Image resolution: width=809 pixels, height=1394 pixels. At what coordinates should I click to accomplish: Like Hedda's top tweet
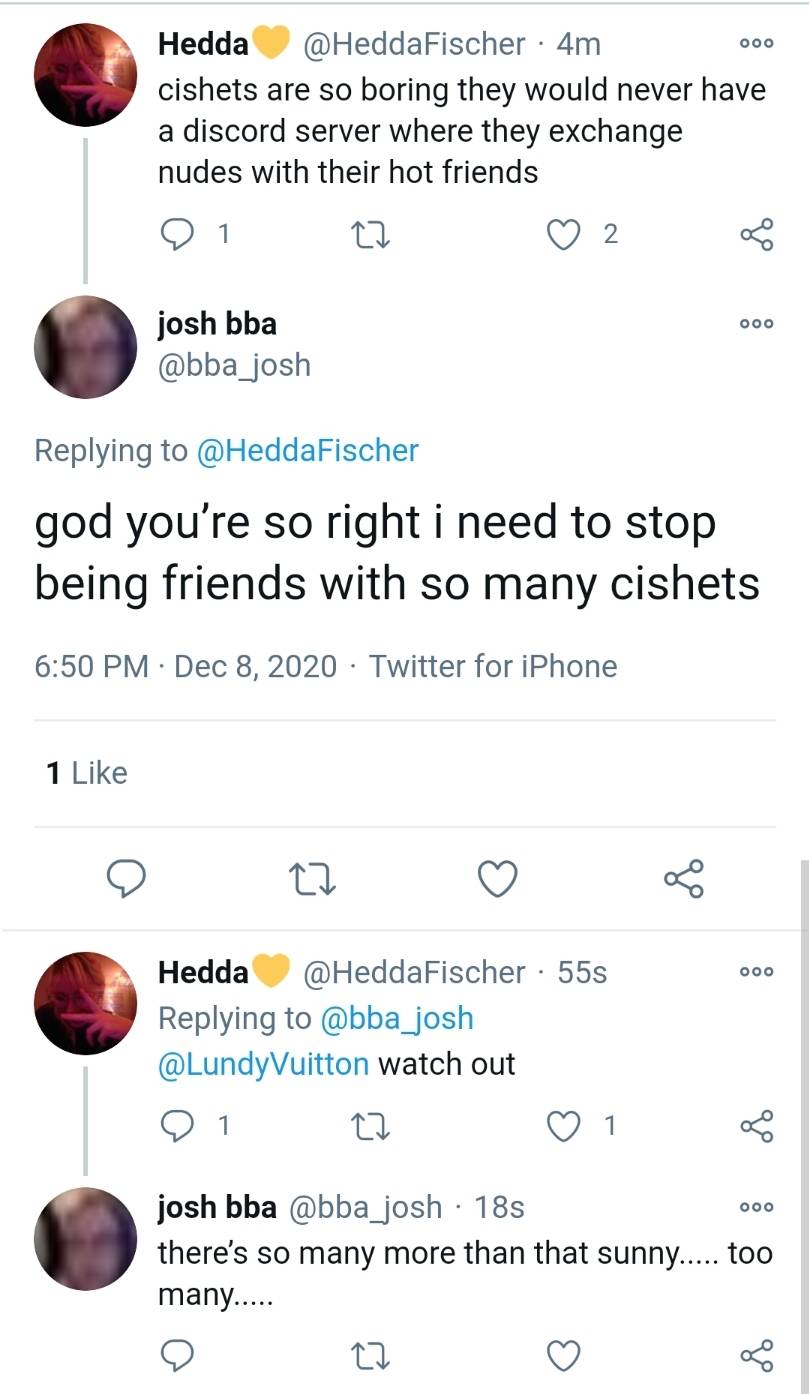564,234
